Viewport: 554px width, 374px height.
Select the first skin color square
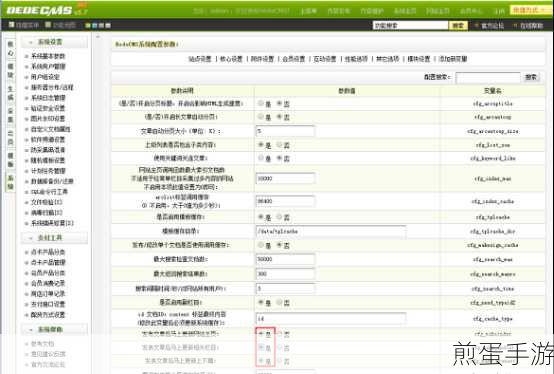pos(88,25)
